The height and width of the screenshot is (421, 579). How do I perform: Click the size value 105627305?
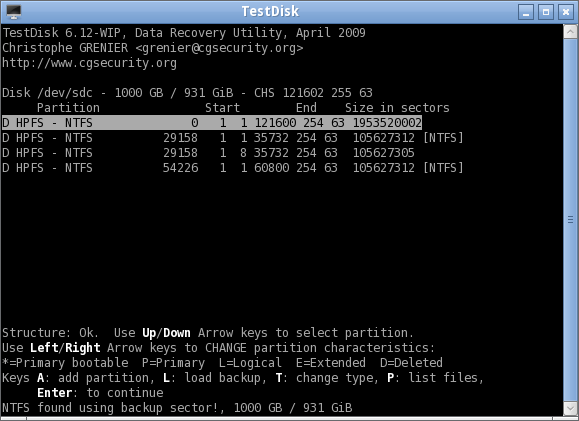(383, 153)
